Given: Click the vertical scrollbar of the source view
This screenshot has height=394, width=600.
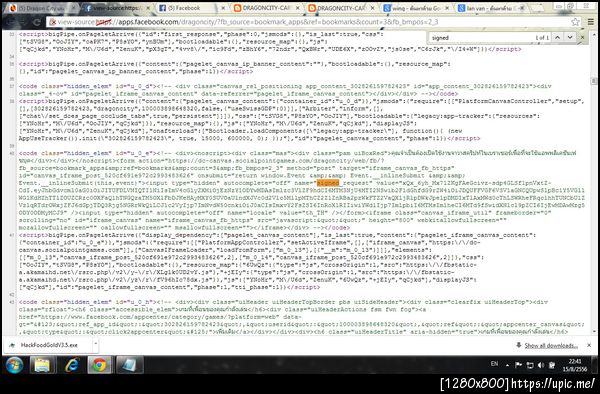Looking at the screenshot, I should click(593, 183).
